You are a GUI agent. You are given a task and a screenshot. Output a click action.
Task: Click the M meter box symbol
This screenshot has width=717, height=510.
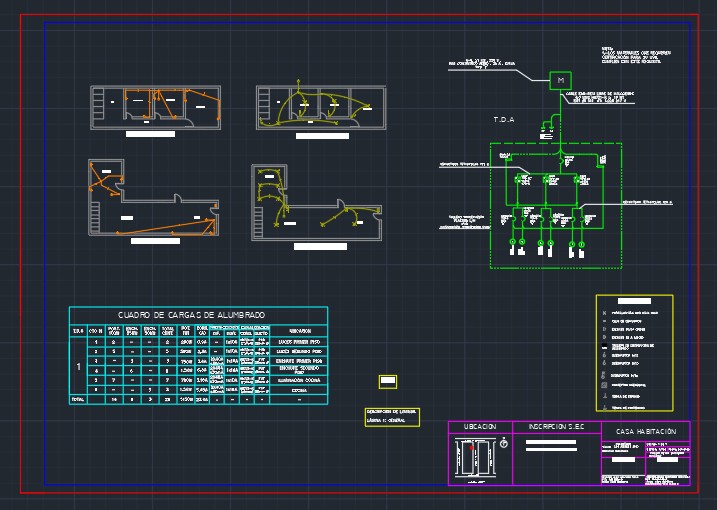[x=560, y=78]
